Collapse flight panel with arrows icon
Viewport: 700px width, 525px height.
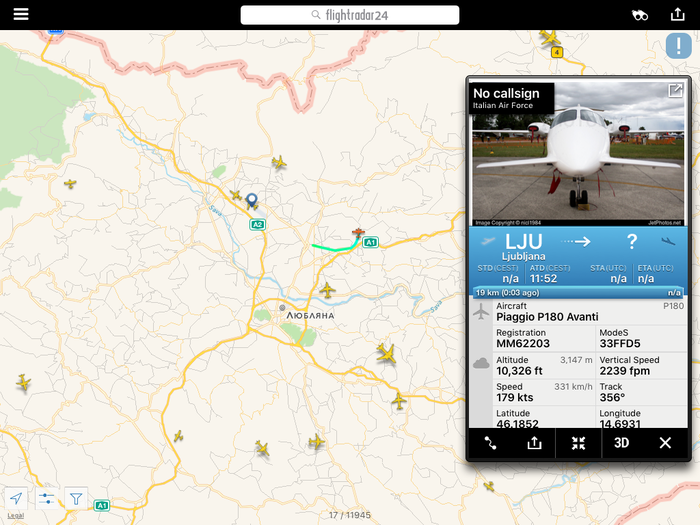coord(578,443)
